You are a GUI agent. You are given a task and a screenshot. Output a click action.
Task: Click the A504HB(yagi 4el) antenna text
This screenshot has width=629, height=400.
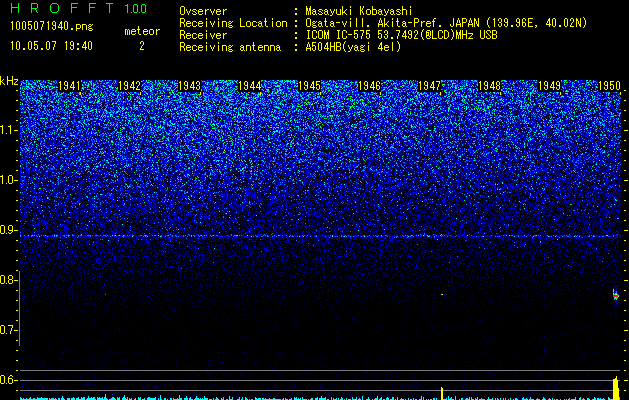(x=353, y=47)
